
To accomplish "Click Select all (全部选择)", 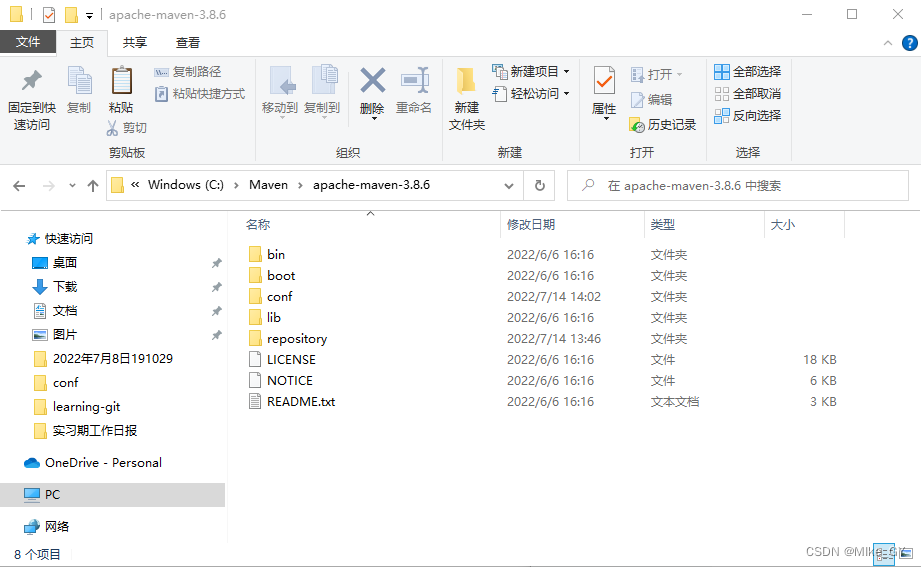I will click(748, 72).
